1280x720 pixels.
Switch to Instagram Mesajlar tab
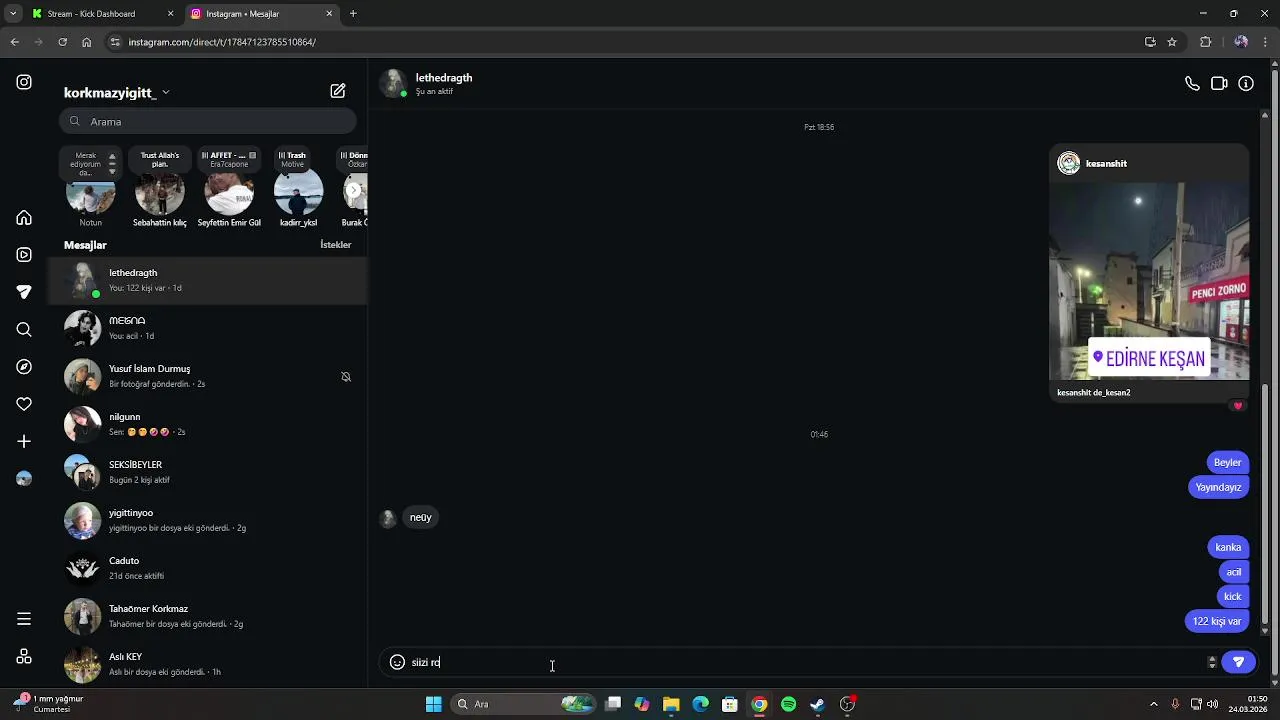point(255,14)
